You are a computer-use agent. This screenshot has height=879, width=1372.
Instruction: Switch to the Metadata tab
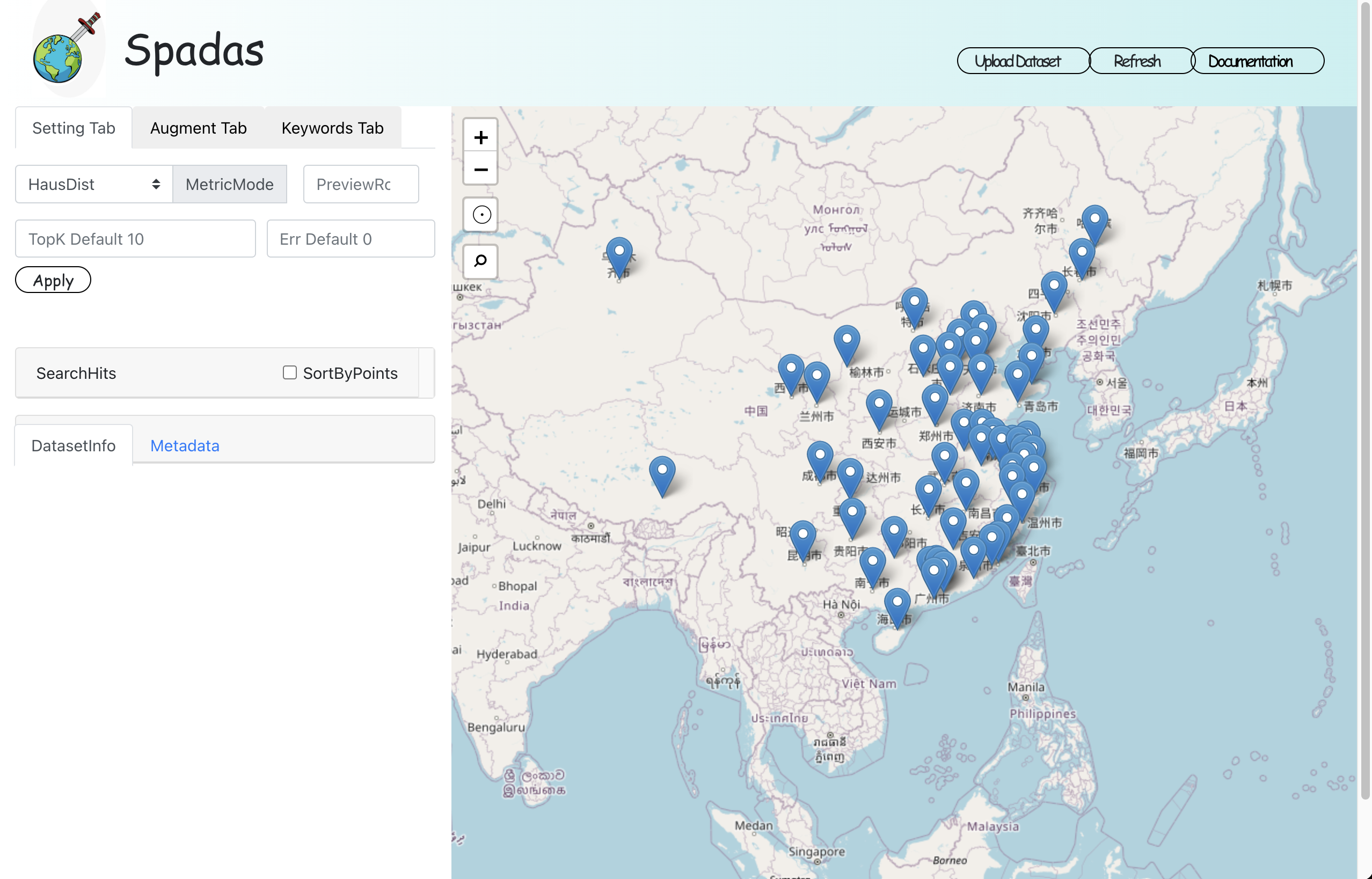click(185, 445)
